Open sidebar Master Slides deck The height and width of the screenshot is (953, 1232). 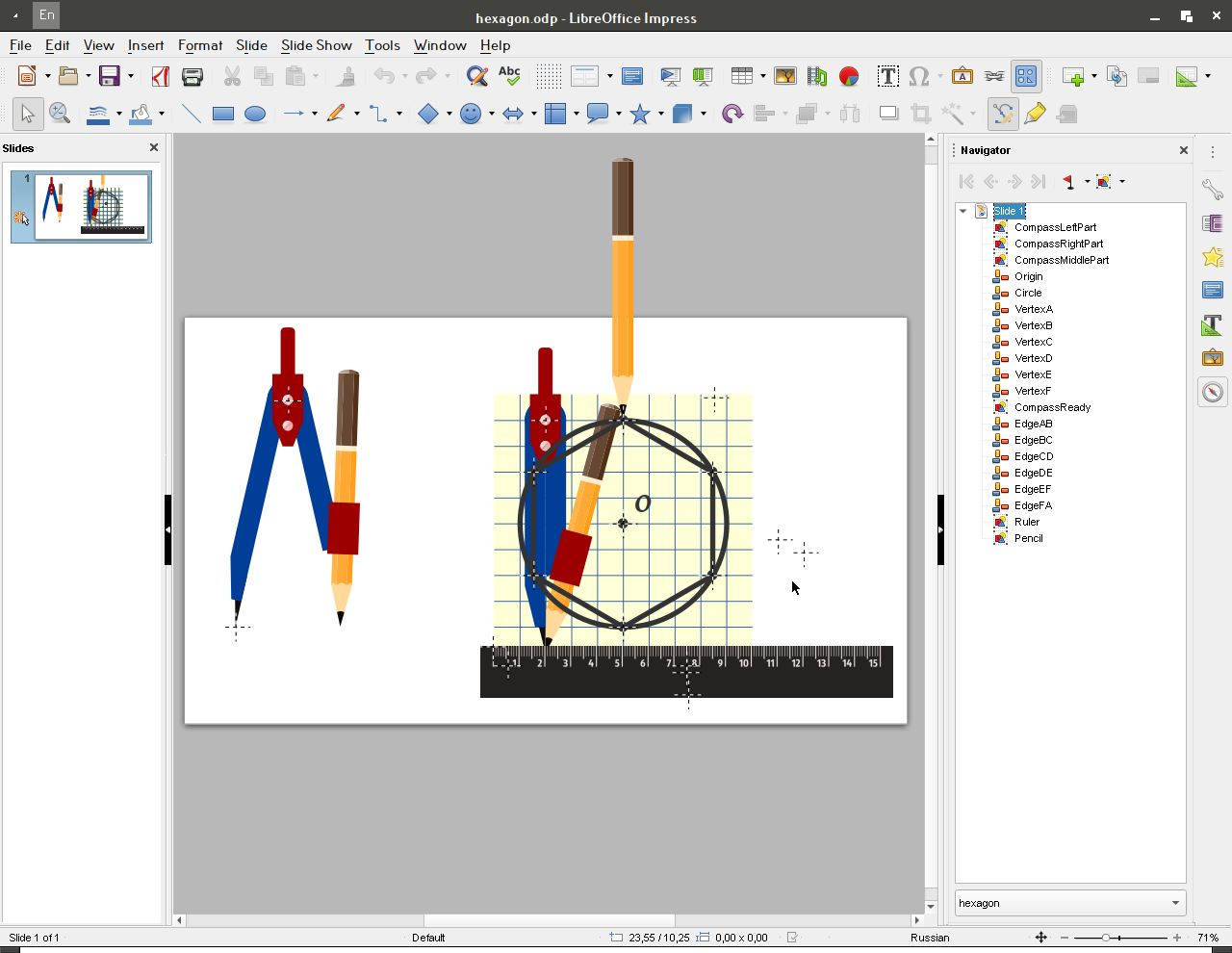[x=1213, y=291]
